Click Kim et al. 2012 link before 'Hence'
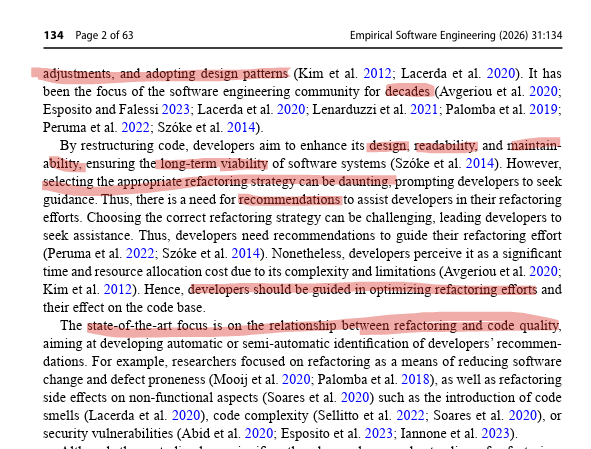Viewport: 591px width, 449px height. [x=117, y=290]
